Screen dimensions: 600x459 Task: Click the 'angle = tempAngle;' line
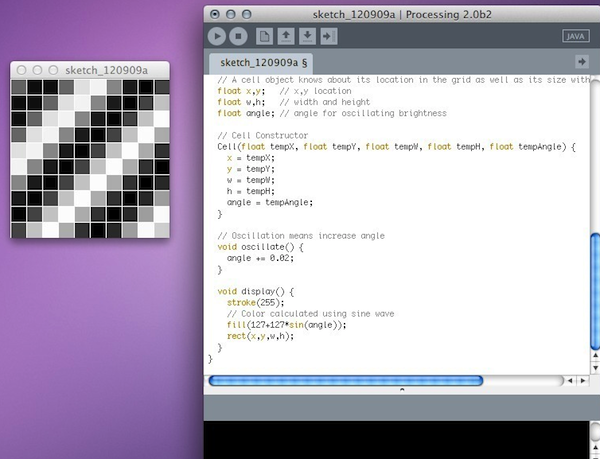click(x=270, y=202)
